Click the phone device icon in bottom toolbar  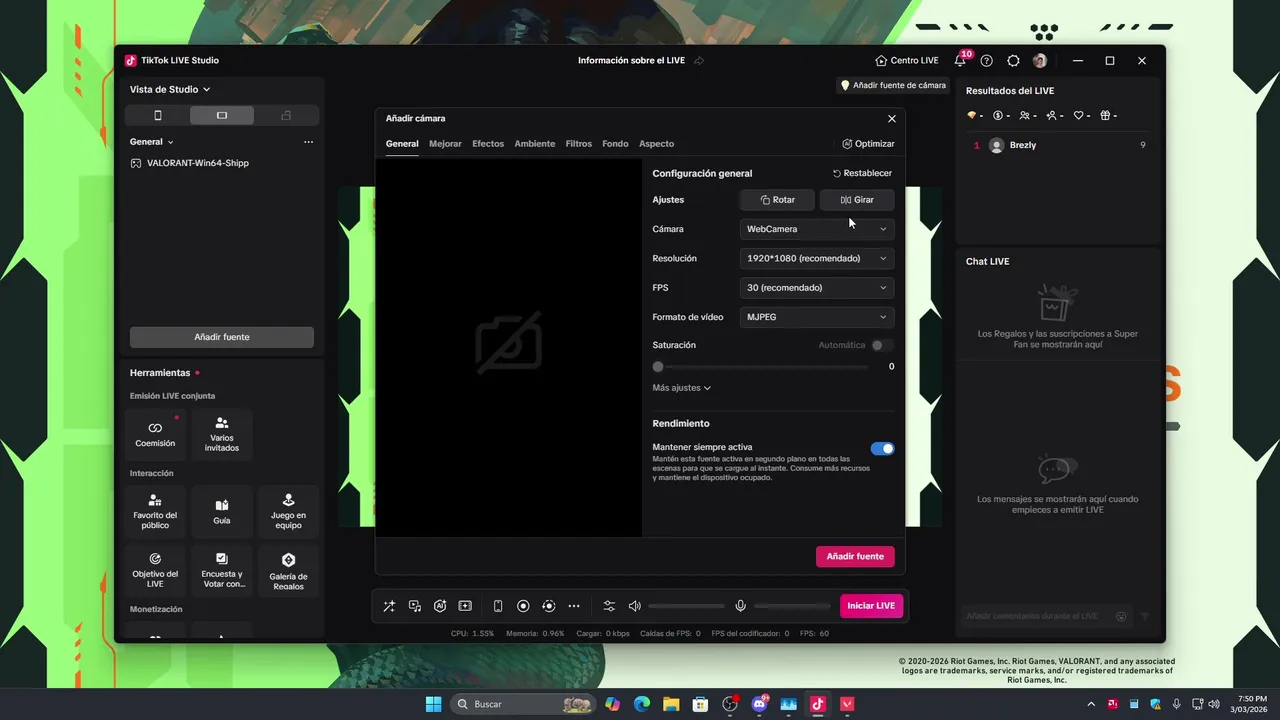click(x=498, y=606)
